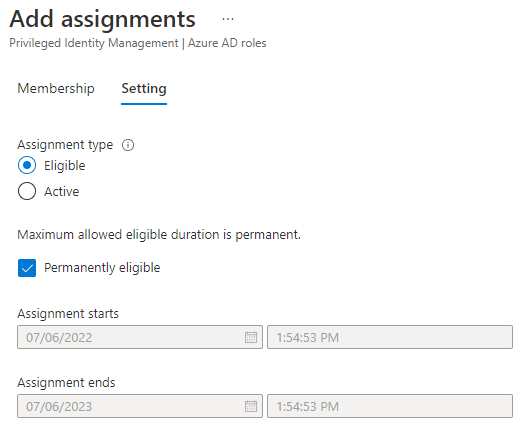The height and width of the screenshot is (433, 532).
Task: Select the Active assignment type
Action: pyautogui.click(x=27, y=191)
